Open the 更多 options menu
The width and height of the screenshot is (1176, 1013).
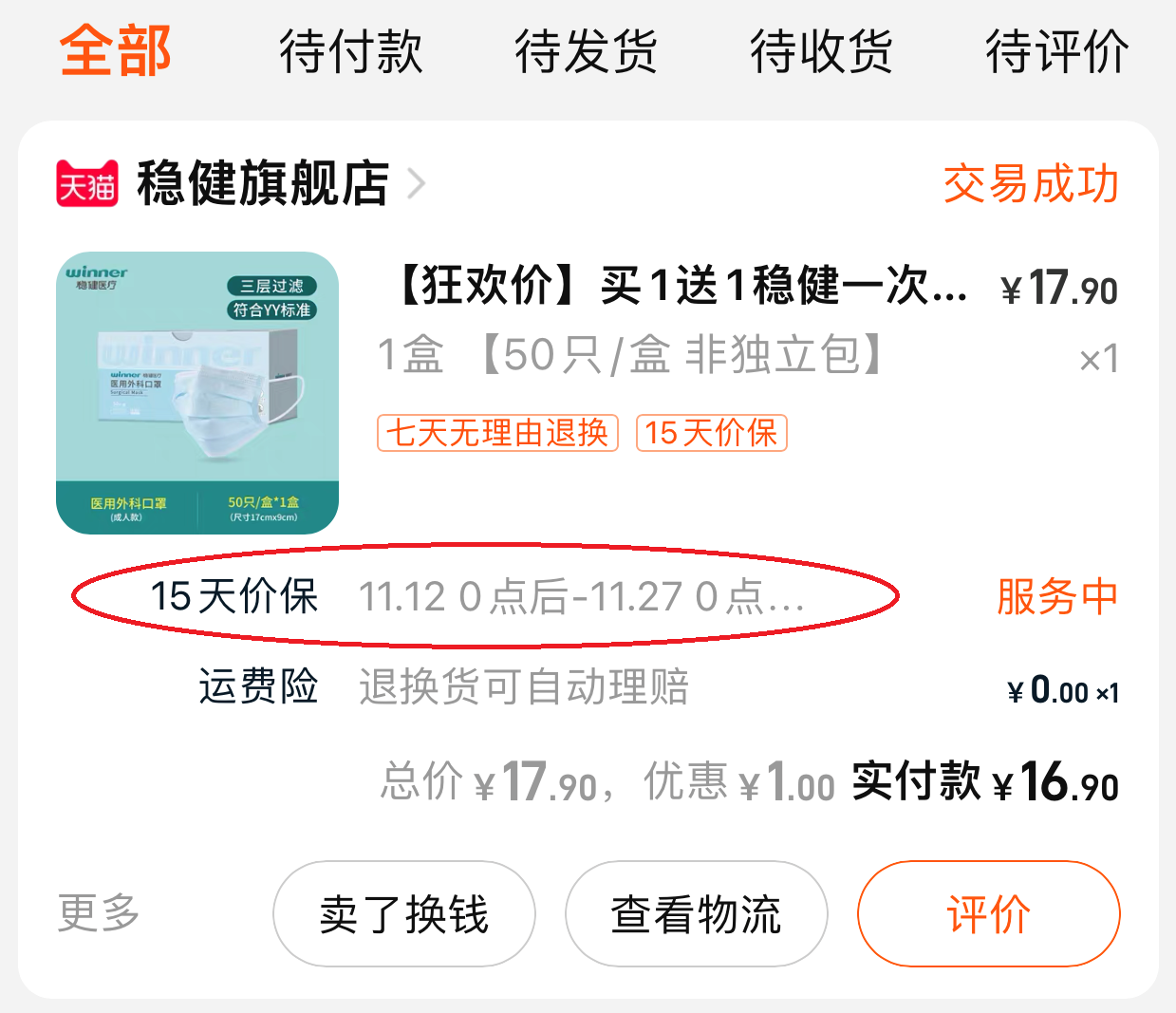[99, 913]
